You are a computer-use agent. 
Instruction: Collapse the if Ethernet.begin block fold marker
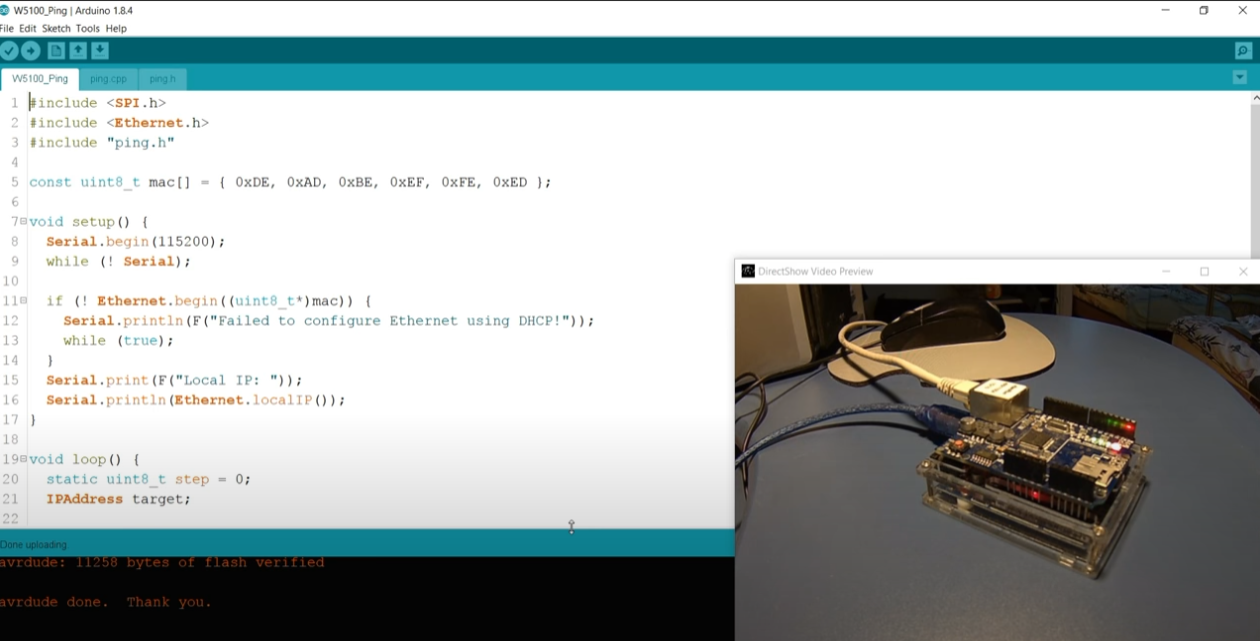(x=23, y=300)
